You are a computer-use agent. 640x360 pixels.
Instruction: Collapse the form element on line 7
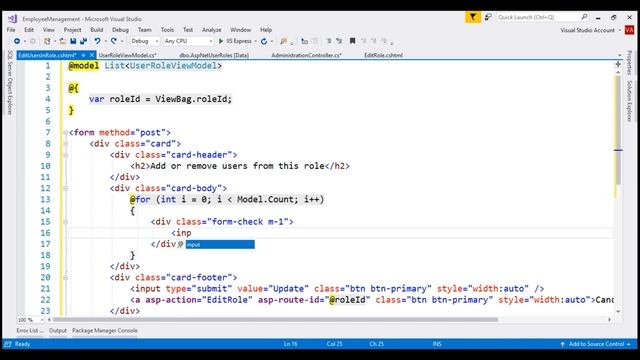tap(65, 133)
